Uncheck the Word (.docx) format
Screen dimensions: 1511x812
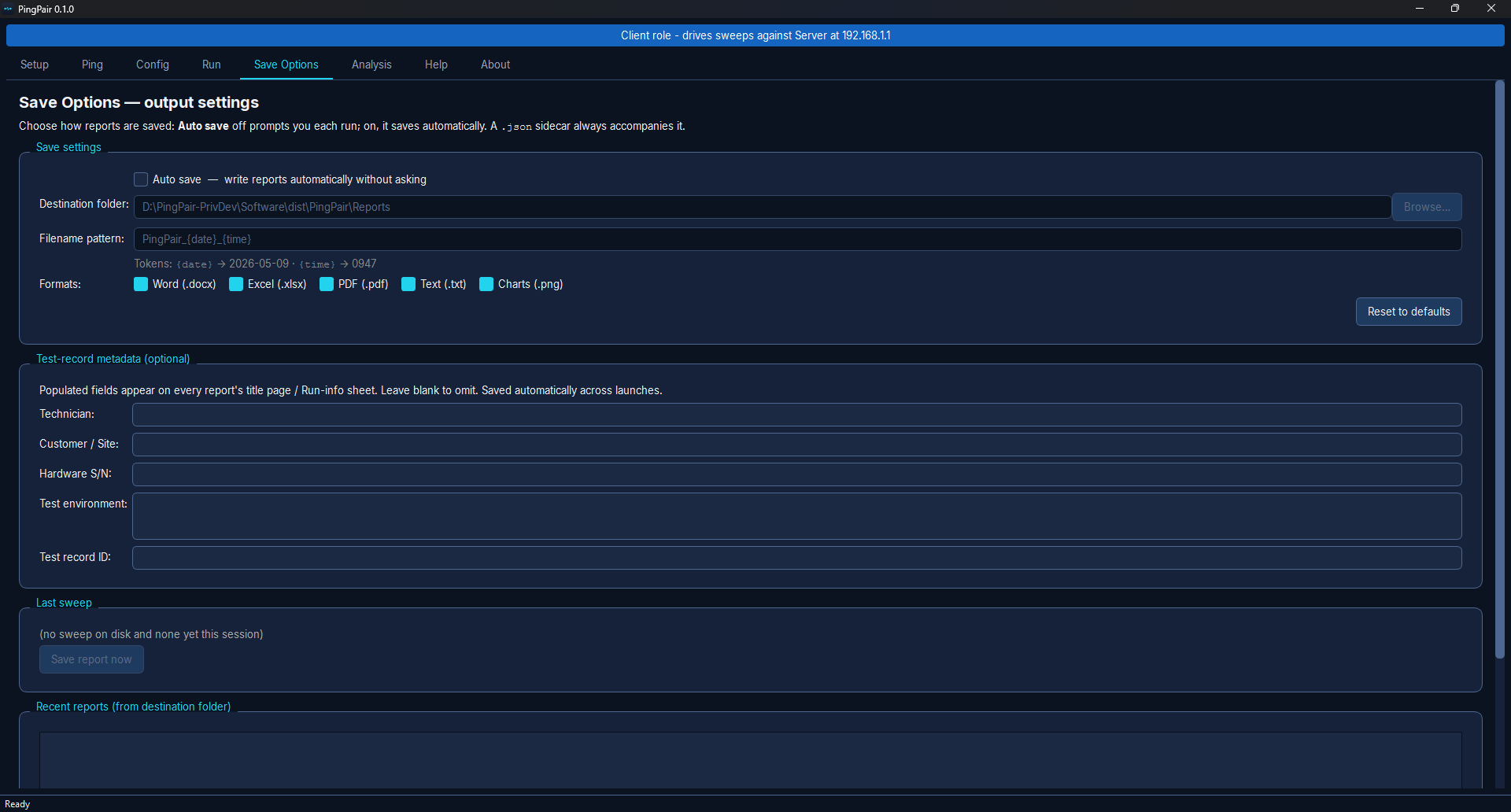click(x=141, y=284)
